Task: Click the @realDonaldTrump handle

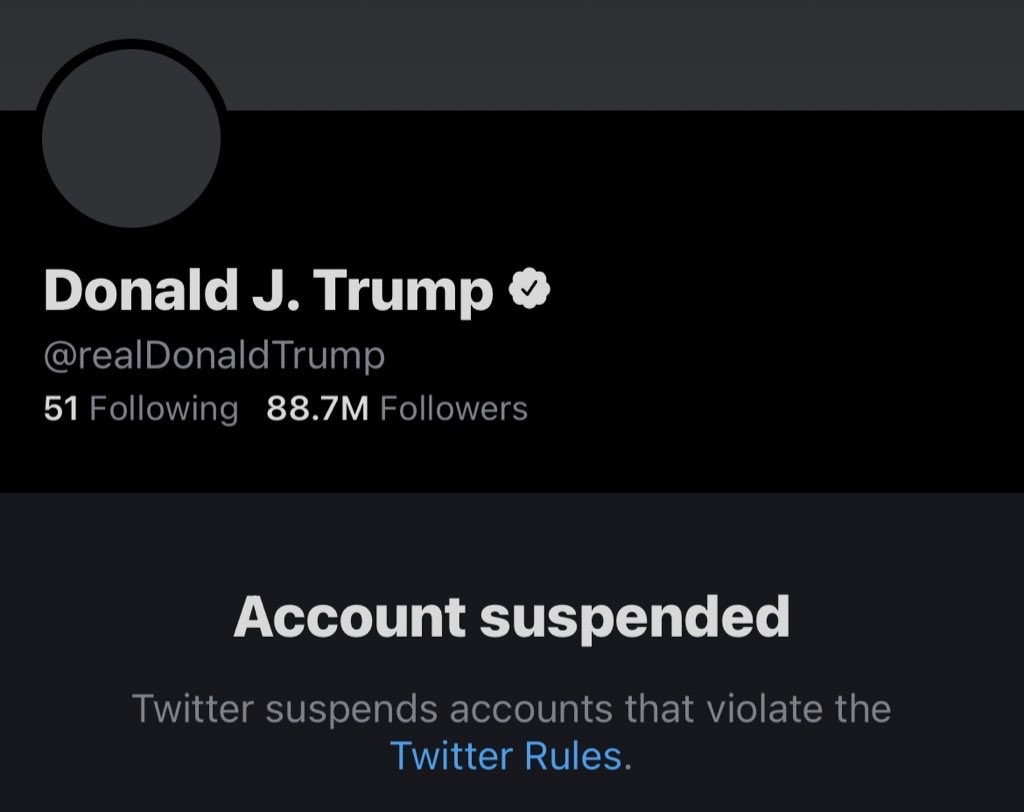Action: pyautogui.click(x=214, y=357)
